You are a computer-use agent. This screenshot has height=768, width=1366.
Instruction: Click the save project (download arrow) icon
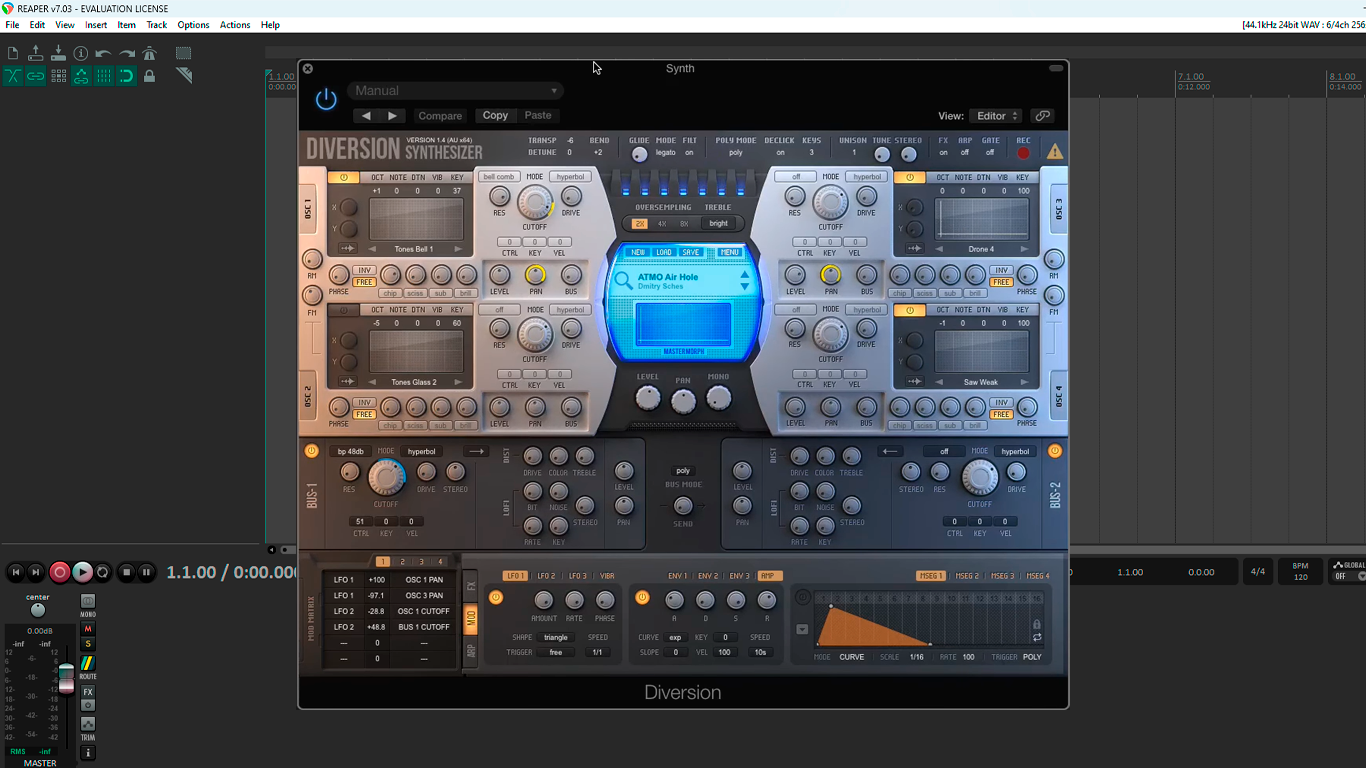58,53
